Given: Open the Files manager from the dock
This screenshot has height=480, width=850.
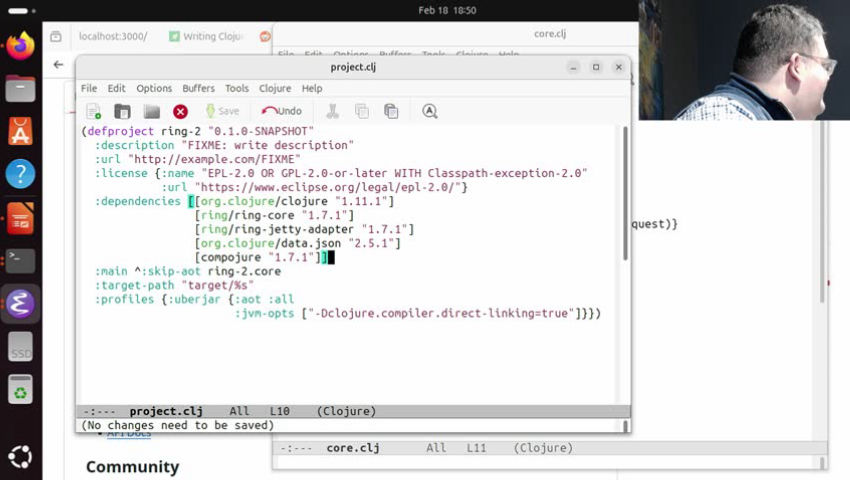Looking at the screenshot, I should click(21, 88).
